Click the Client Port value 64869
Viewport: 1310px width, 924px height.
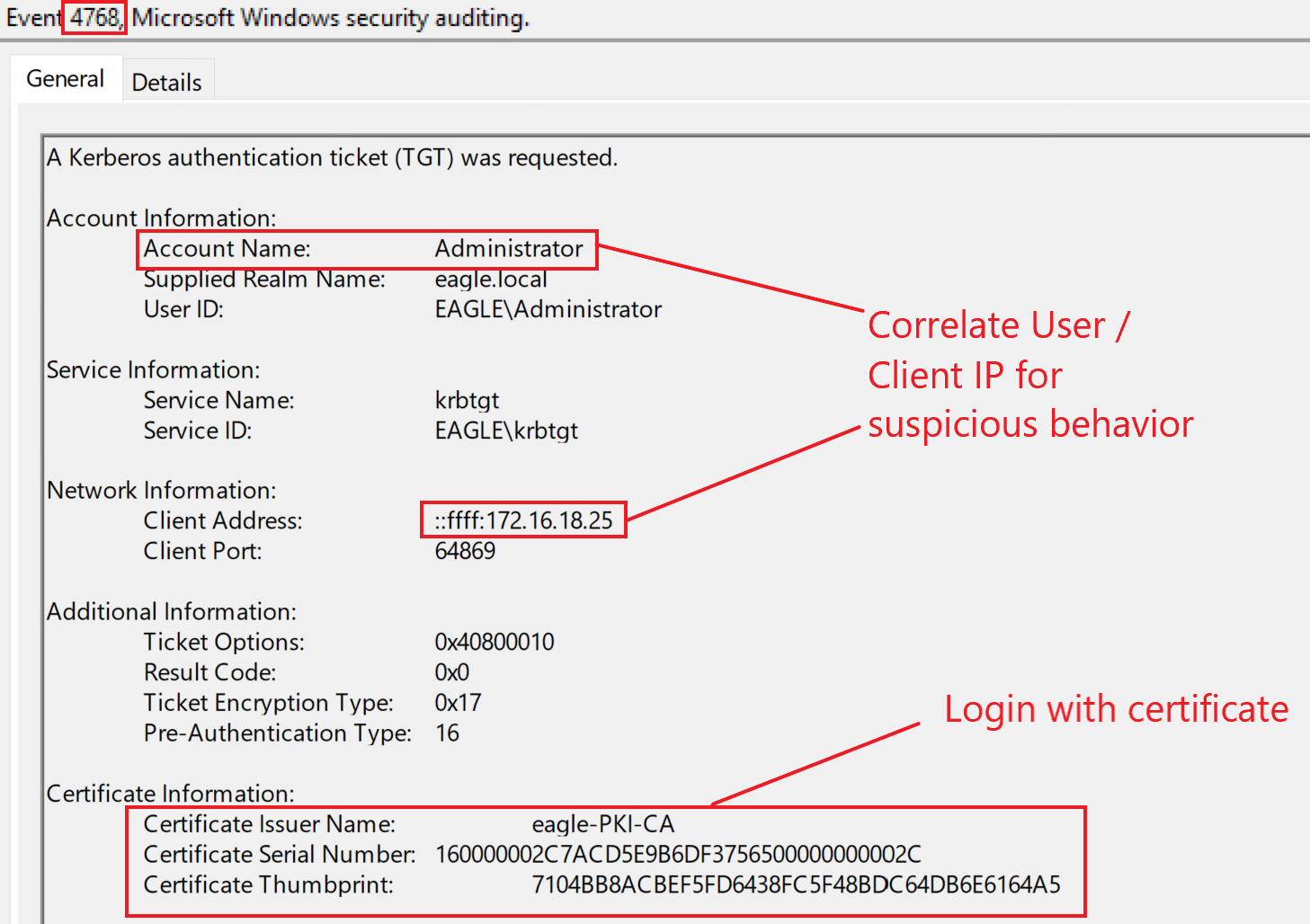coord(465,551)
